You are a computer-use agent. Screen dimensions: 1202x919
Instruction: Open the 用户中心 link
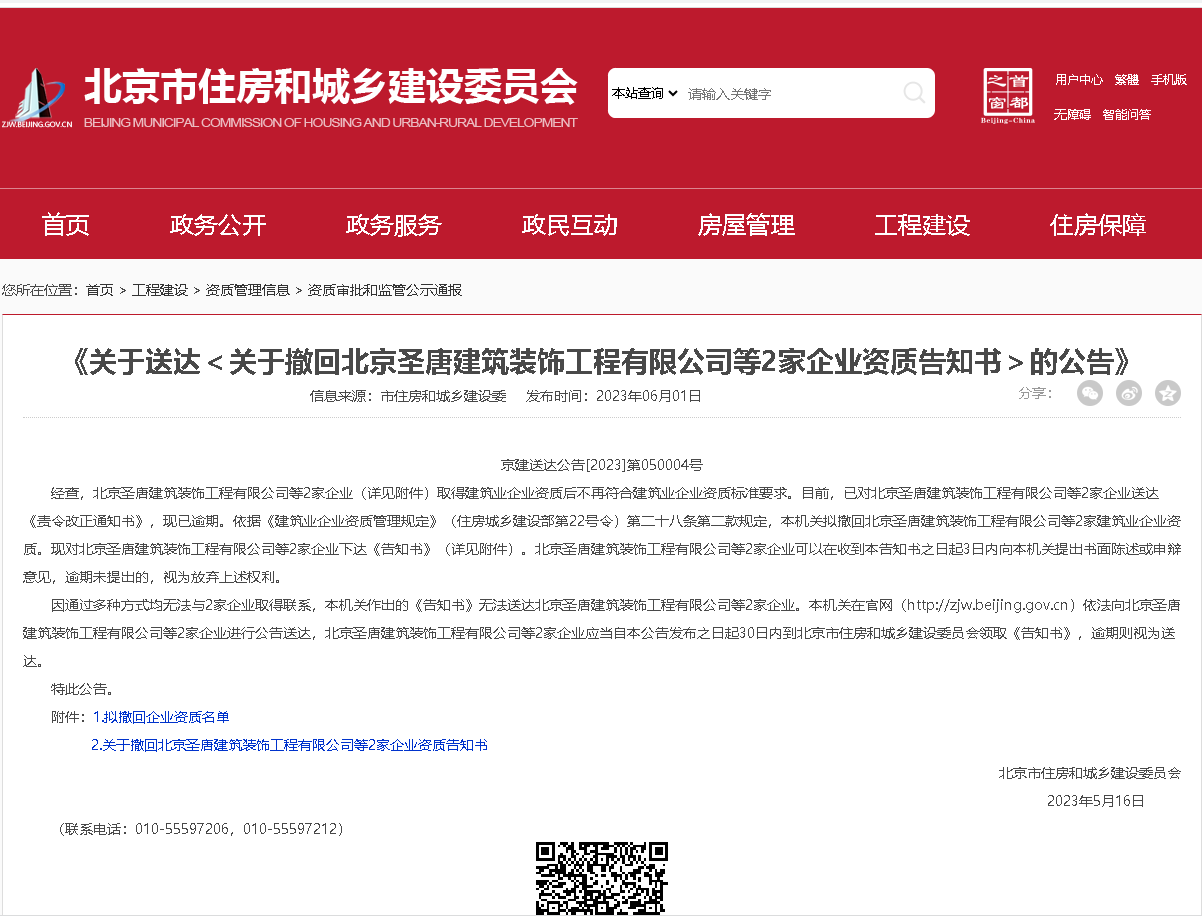tap(1079, 80)
